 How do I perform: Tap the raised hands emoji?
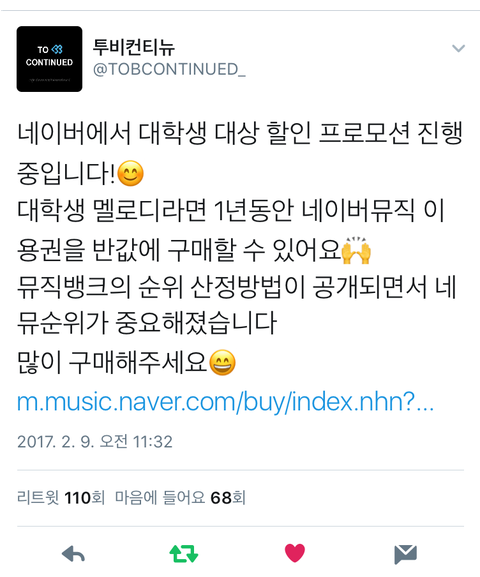356,250
